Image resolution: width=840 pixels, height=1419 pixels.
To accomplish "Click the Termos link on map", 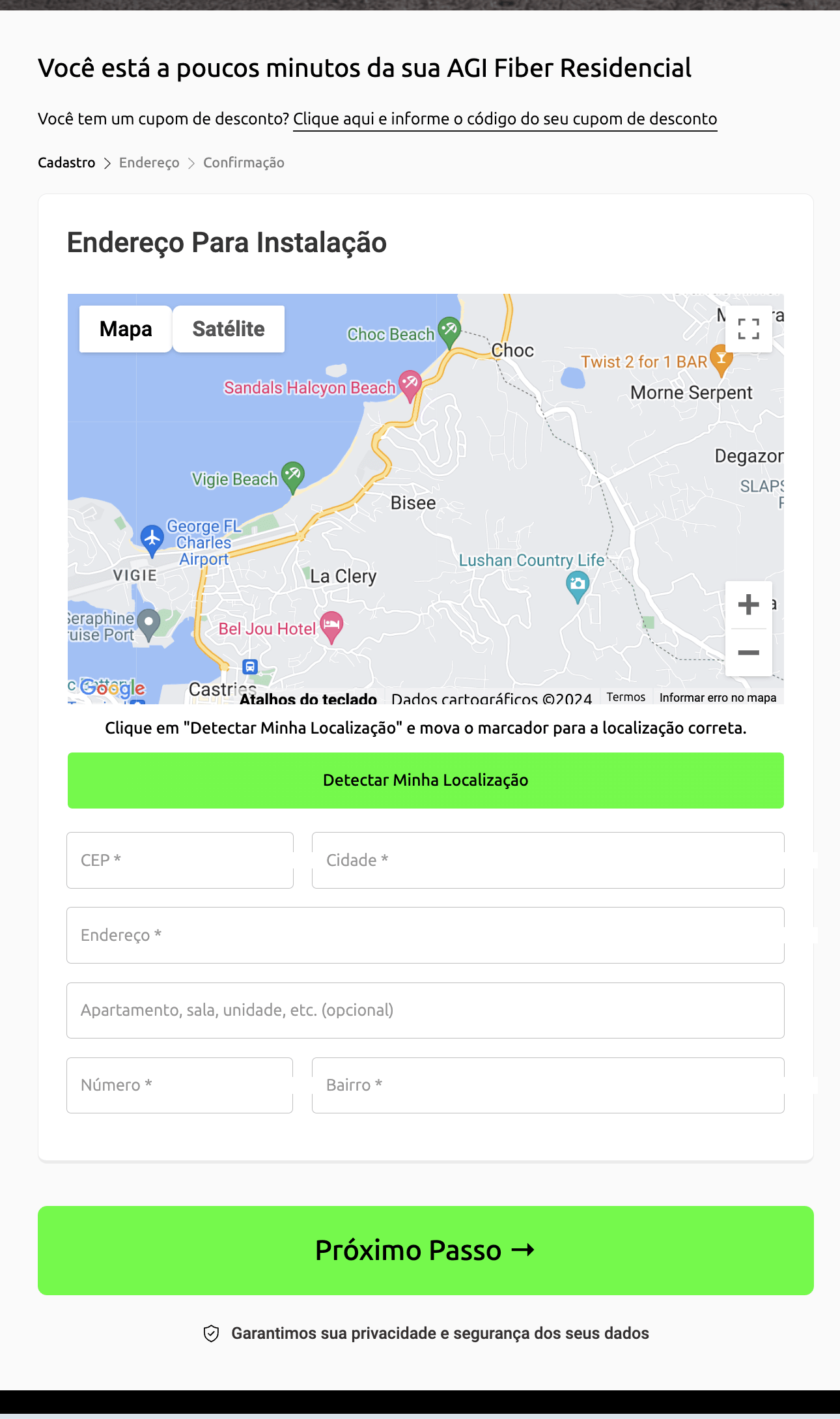I will (626, 697).
